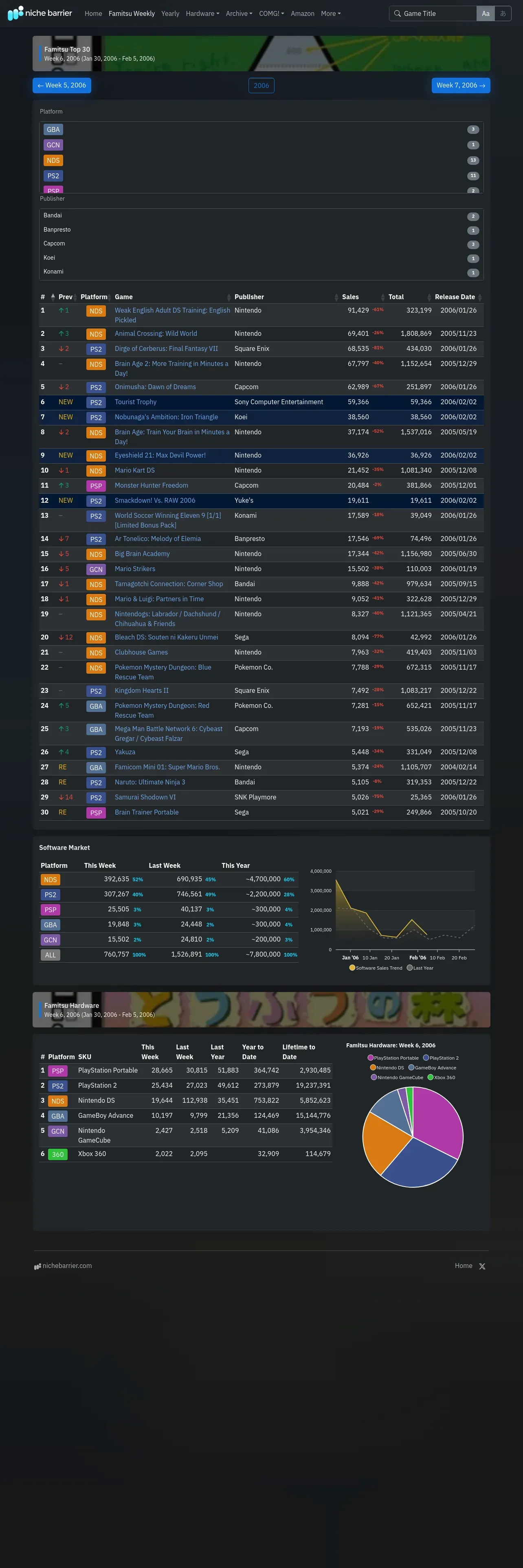This screenshot has height=1568, width=523.
Task: Open the COMG! dropdown menu
Action: coord(272,13)
